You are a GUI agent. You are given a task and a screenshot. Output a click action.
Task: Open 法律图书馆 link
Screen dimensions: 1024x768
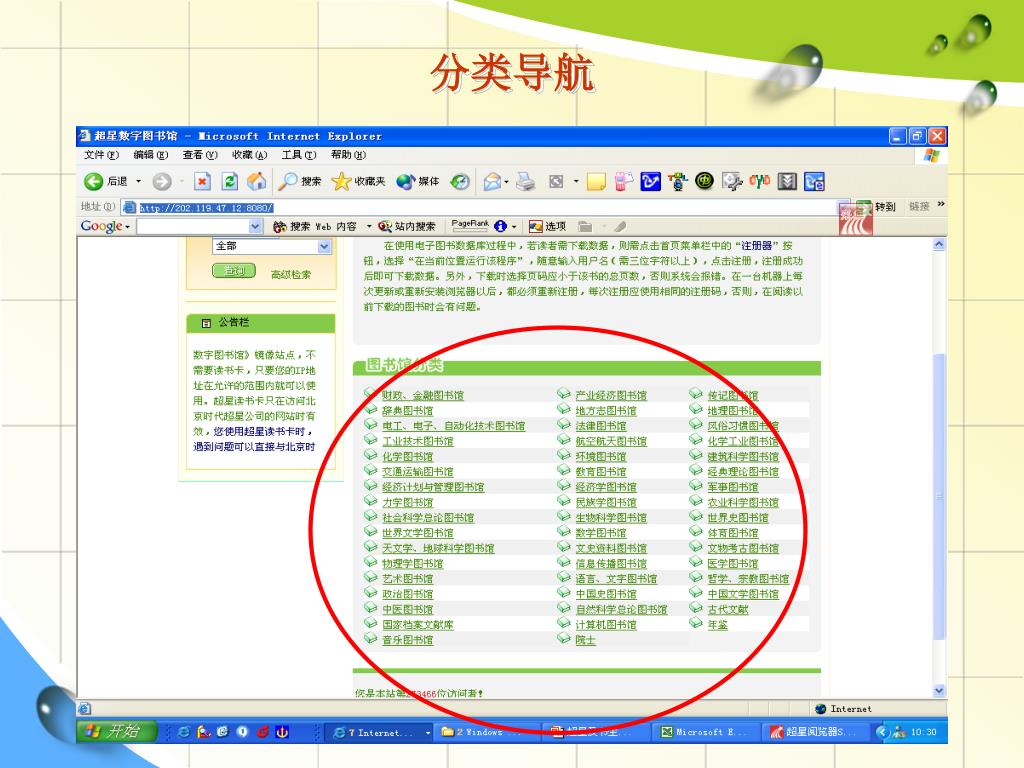[x=601, y=426]
